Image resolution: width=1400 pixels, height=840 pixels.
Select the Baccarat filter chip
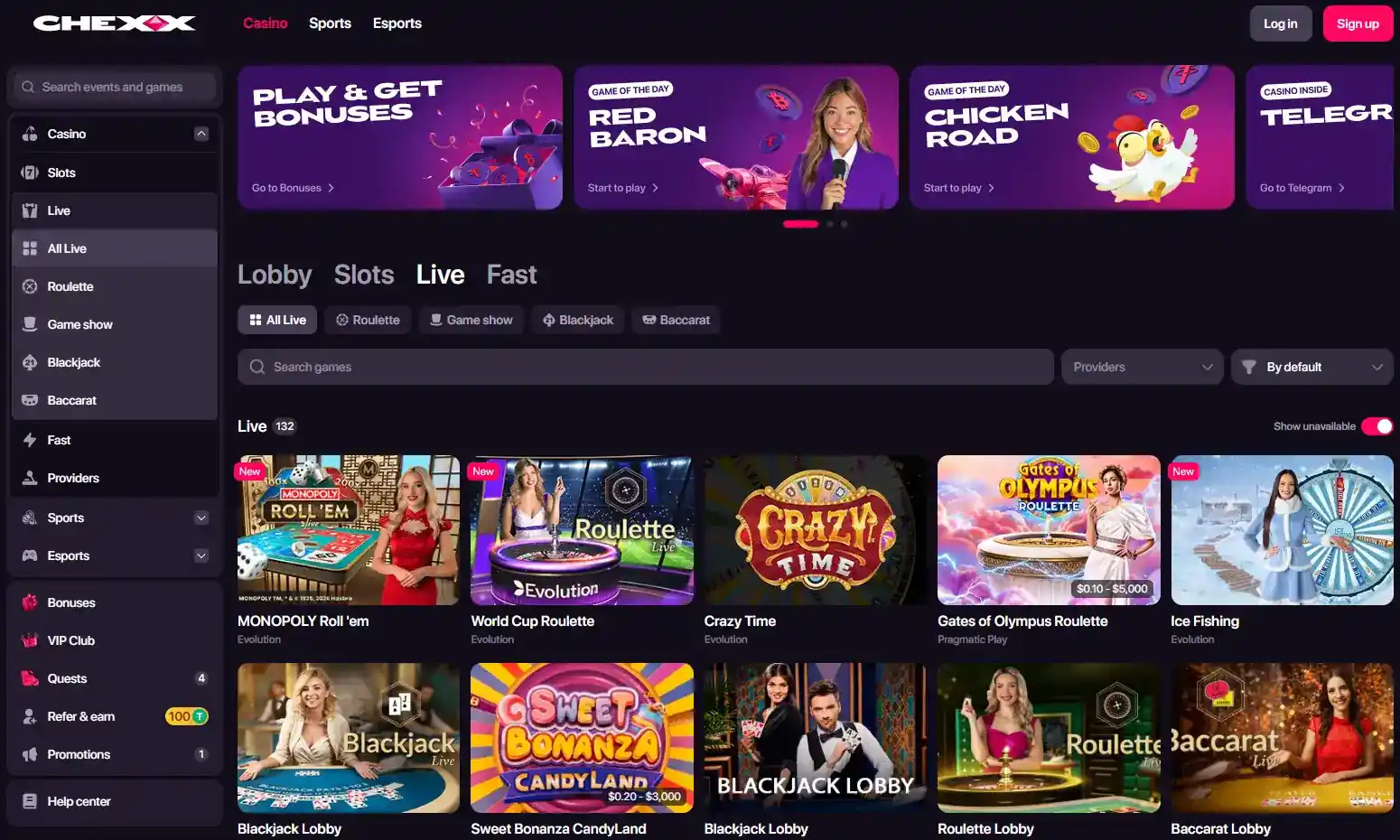tap(676, 320)
